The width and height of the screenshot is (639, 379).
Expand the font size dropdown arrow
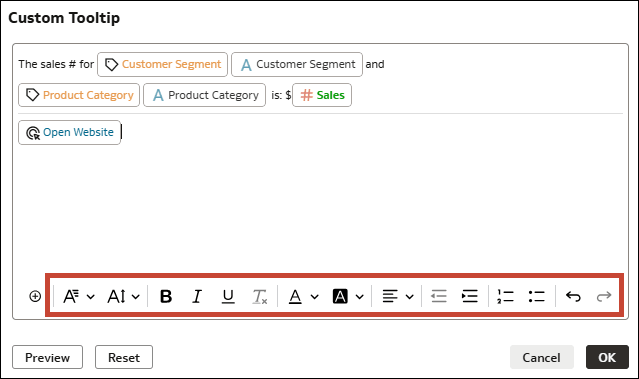tap(136, 297)
